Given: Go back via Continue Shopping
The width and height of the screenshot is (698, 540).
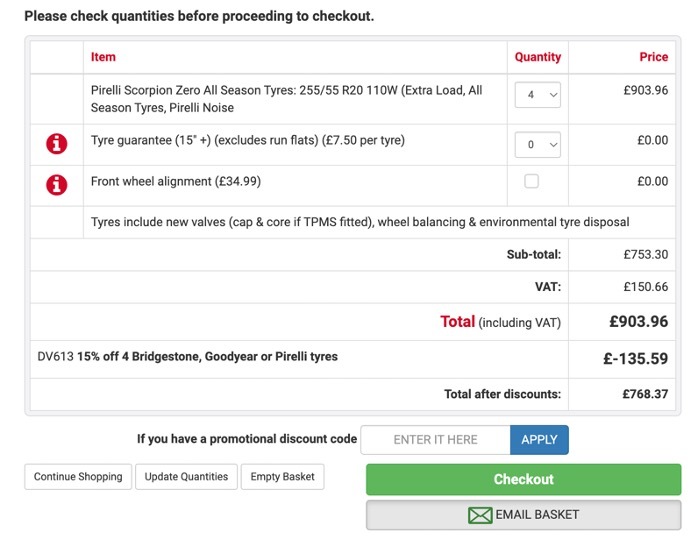Looking at the screenshot, I should [78, 477].
